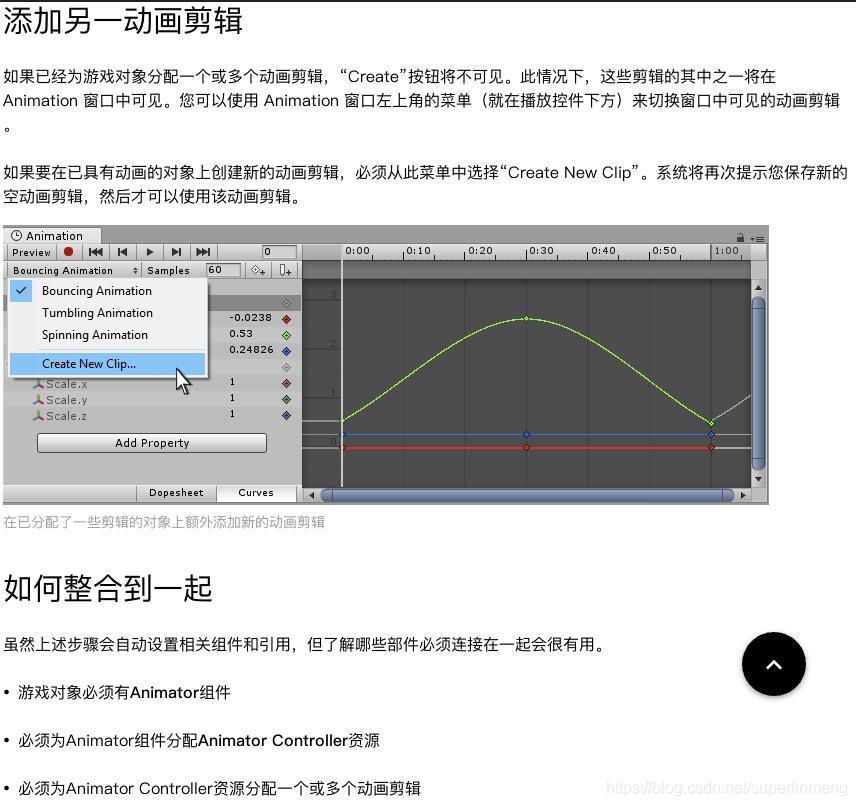Click the Animation window tab
The width and height of the screenshot is (856, 806).
[53, 236]
